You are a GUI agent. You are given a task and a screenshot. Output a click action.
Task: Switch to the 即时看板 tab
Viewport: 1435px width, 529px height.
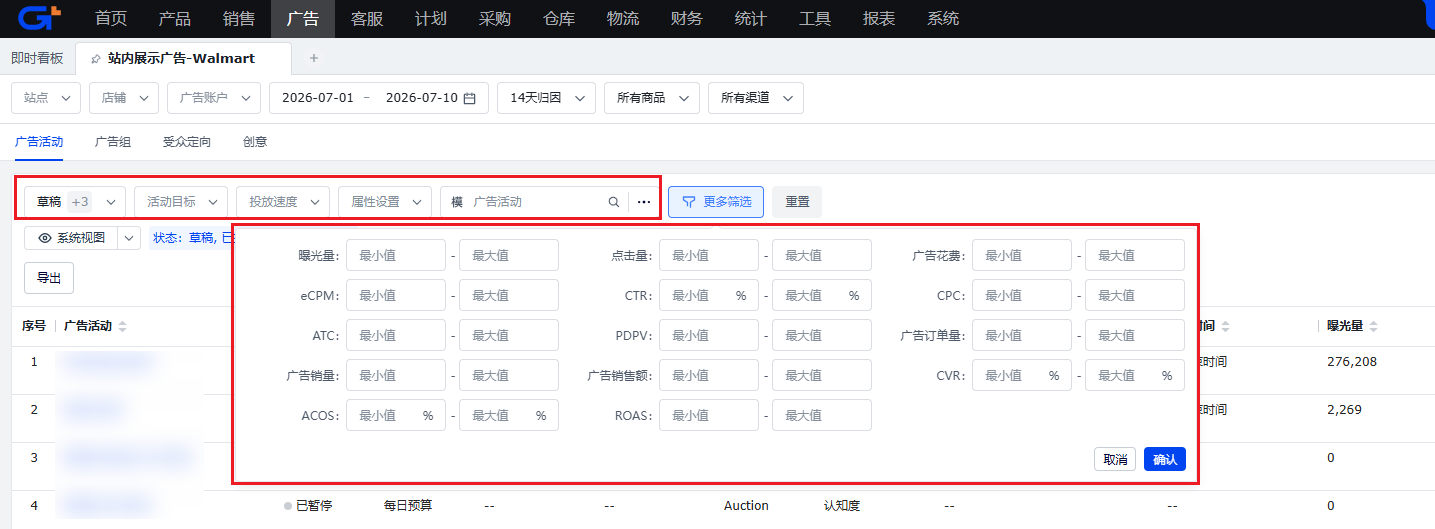37,58
